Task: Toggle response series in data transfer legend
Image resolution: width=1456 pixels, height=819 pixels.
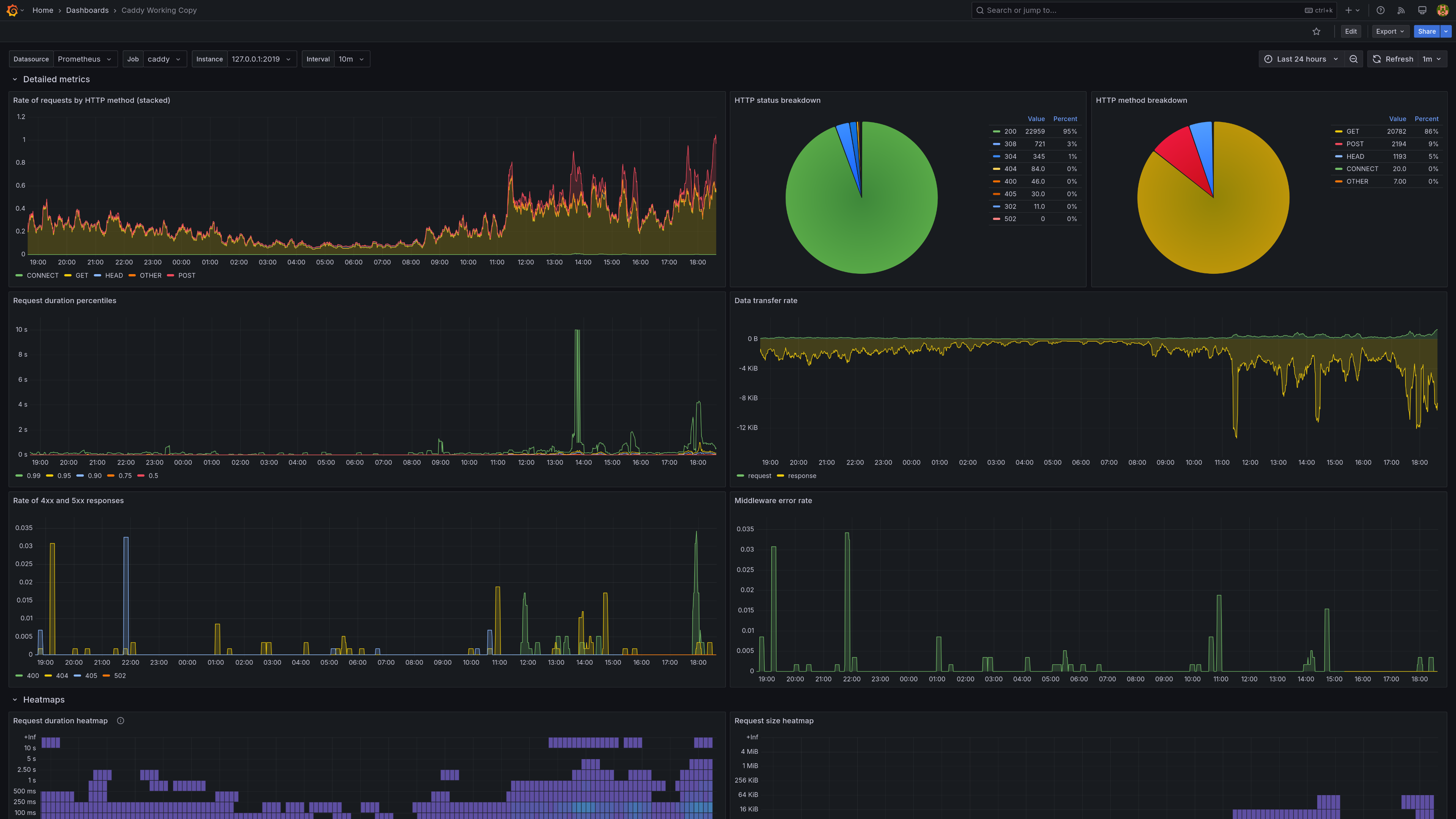Action: 802,475
